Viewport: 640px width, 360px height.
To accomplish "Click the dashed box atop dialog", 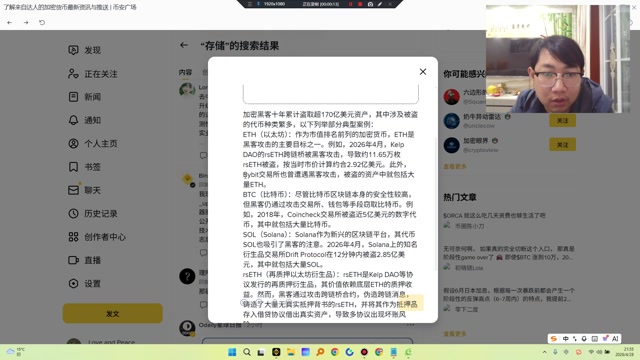I will point(331,94).
